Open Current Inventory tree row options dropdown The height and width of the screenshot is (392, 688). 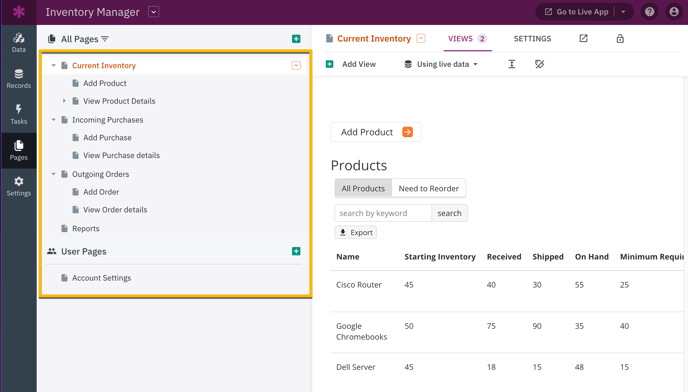[x=296, y=65]
